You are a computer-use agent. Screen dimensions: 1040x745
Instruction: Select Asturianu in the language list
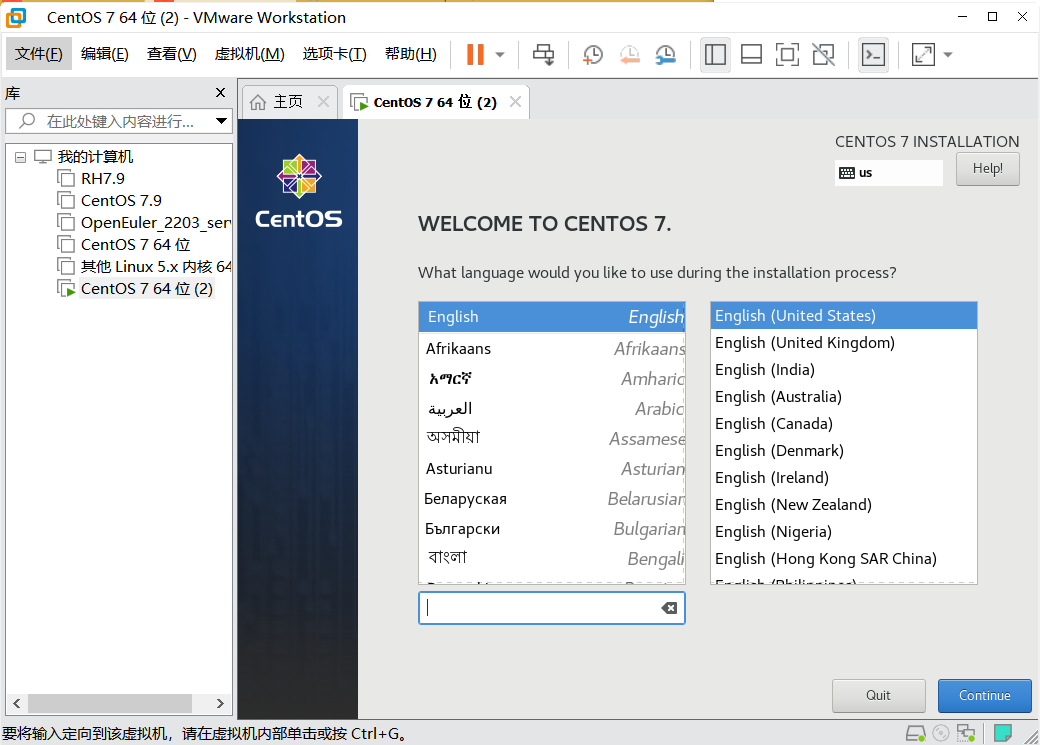click(x=552, y=468)
